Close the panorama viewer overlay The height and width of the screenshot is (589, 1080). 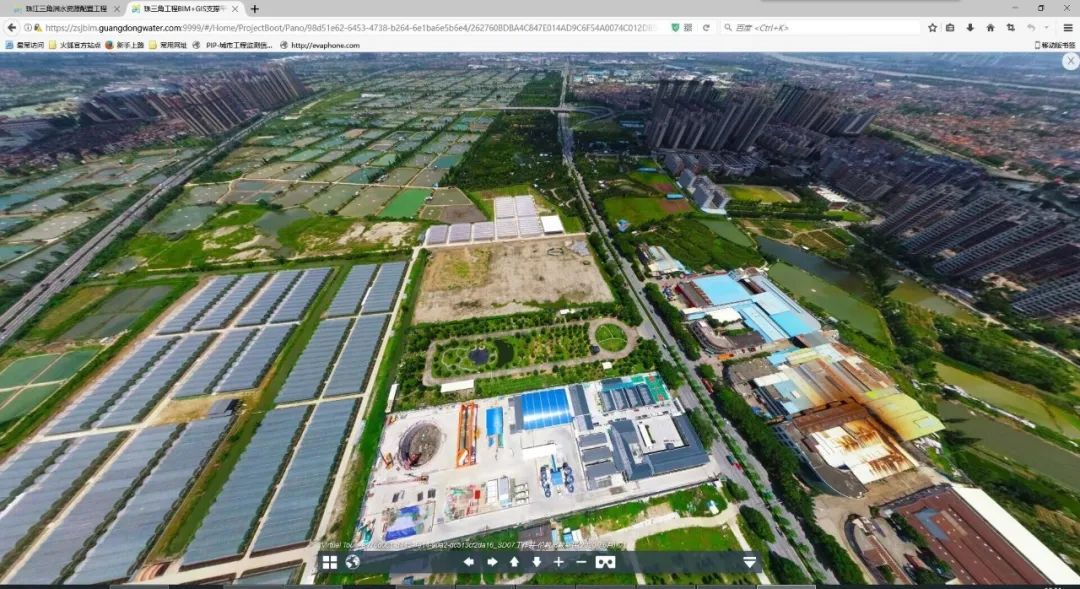point(1070,61)
